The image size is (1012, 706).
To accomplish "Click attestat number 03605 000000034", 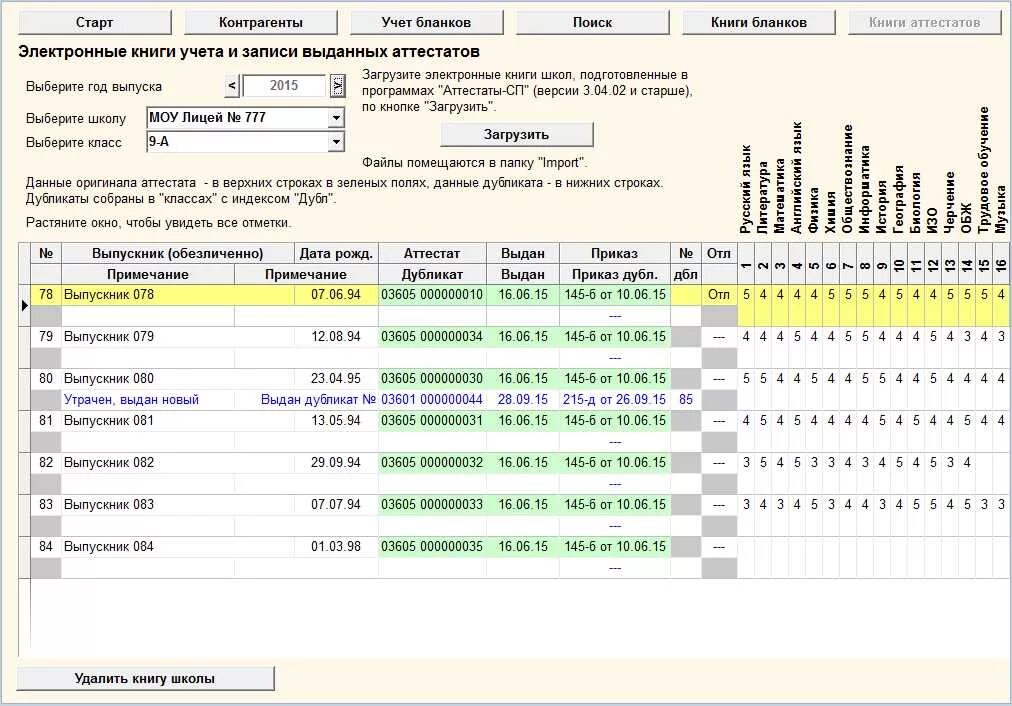I will [x=432, y=337].
